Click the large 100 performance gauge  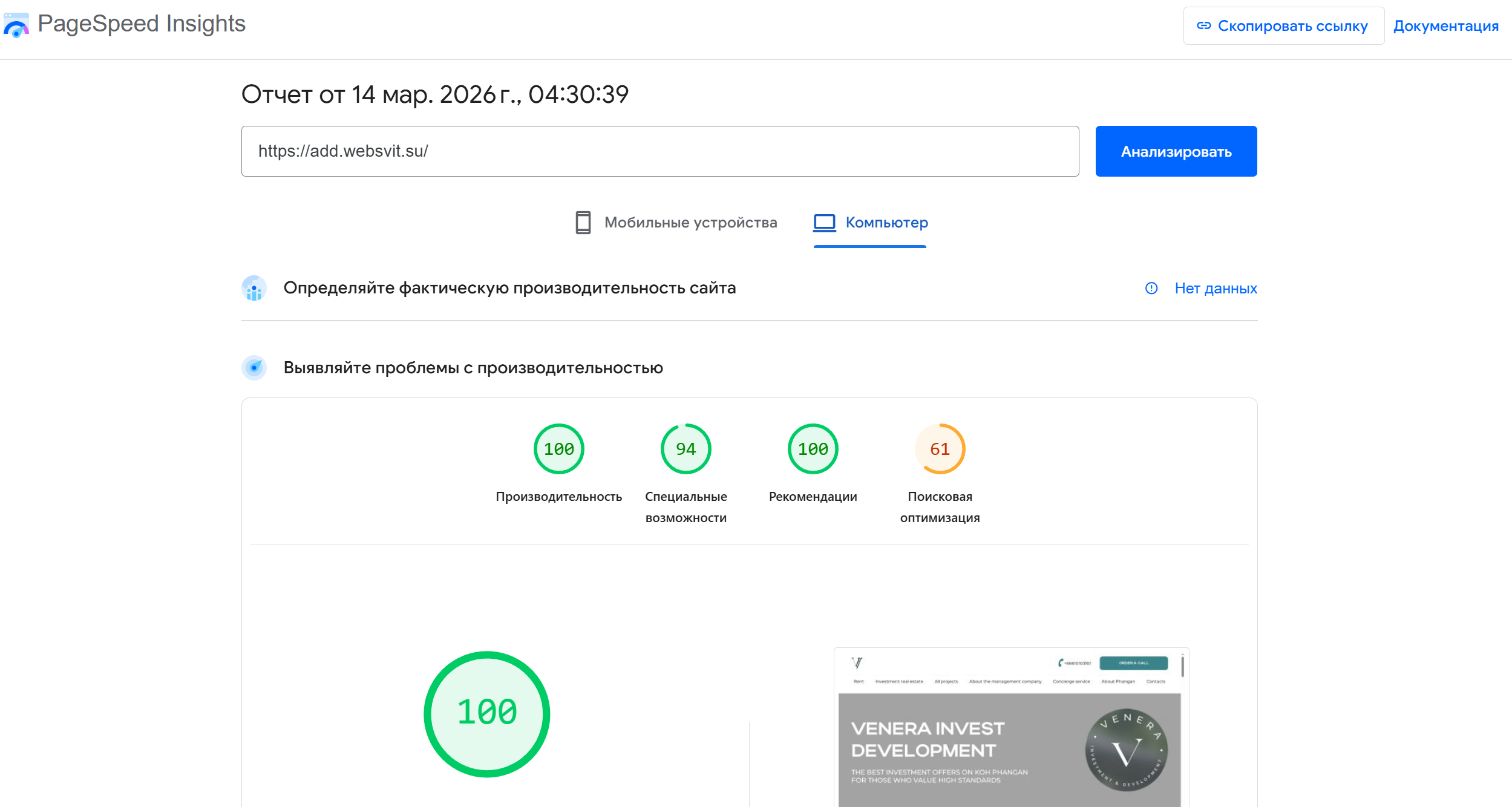[x=487, y=714]
